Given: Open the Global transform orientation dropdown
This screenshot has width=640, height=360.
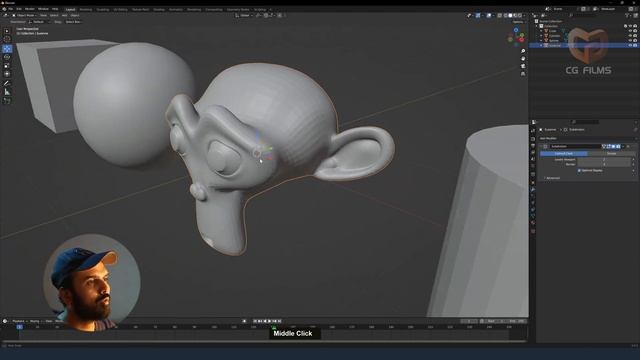Looking at the screenshot, I should (x=244, y=16).
